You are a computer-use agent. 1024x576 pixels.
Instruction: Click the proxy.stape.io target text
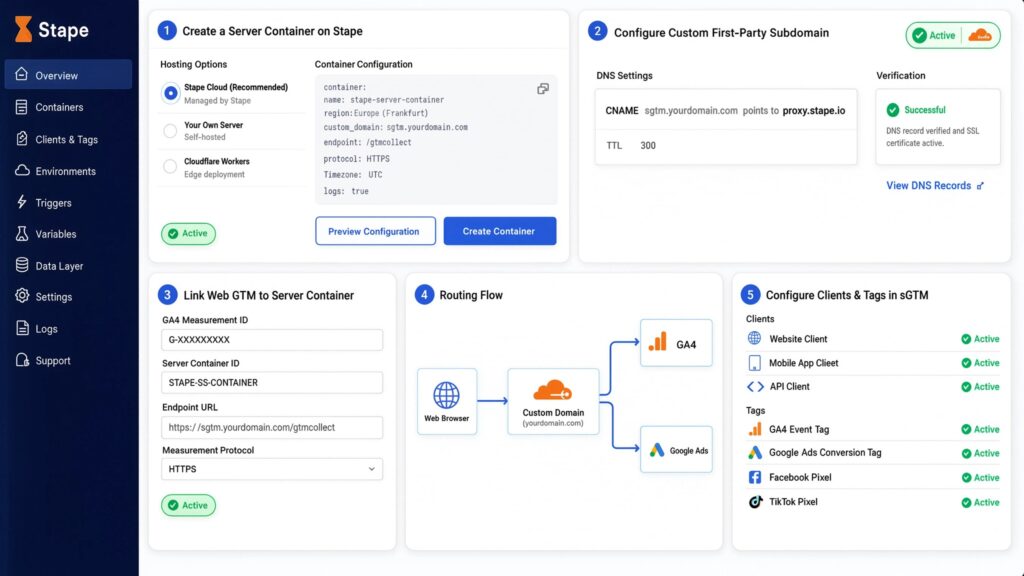point(814,110)
